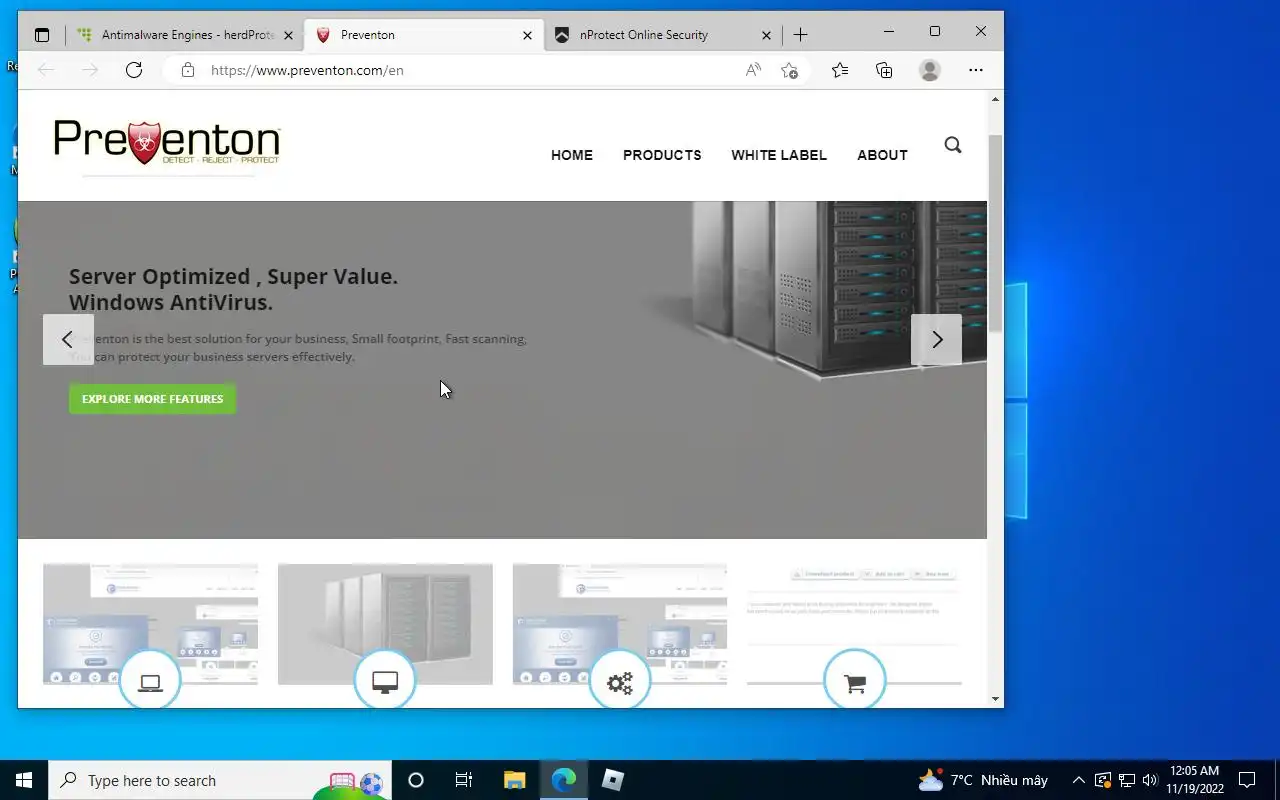This screenshot has height=800, width=1280.
Task: Switch to Antimalware Engines - herdProtect tab
Action: coord(185,35)
